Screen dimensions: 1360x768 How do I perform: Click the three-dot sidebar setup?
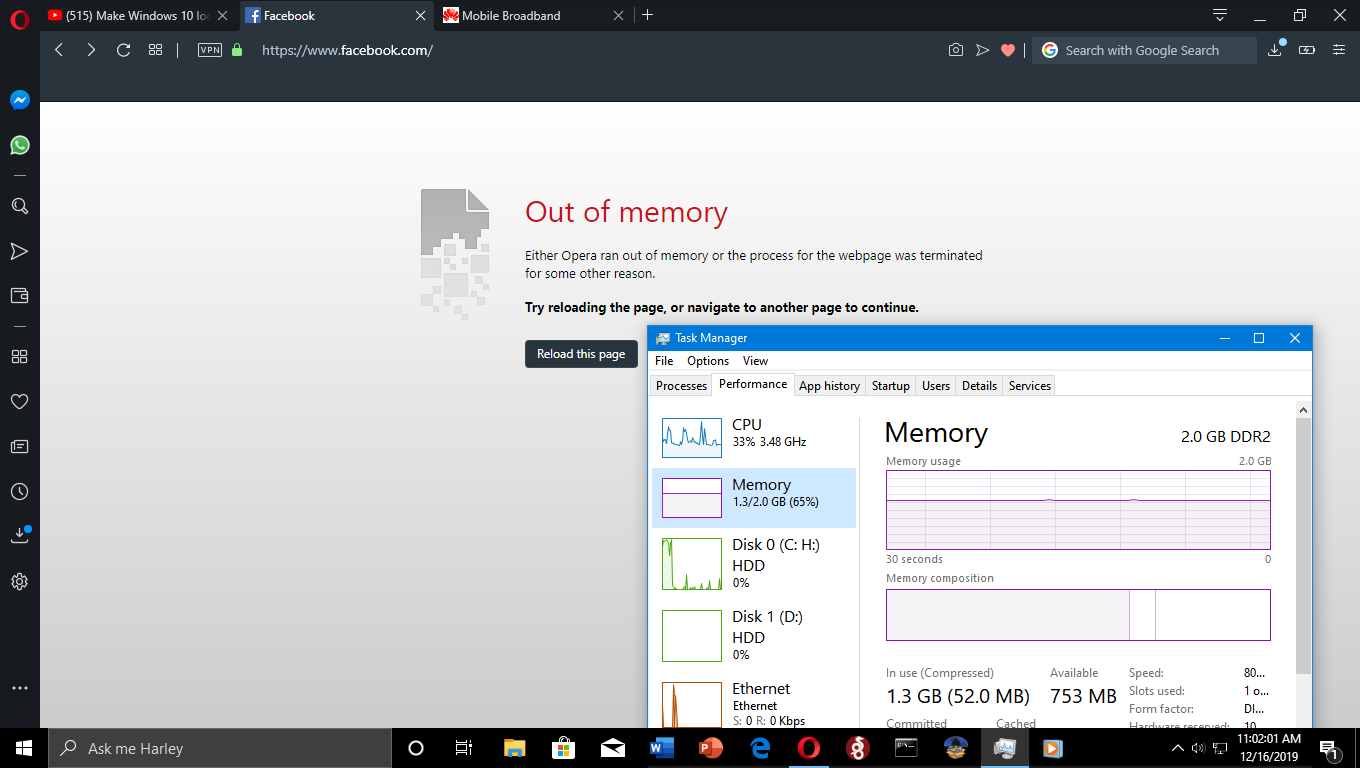pos(19,688)
